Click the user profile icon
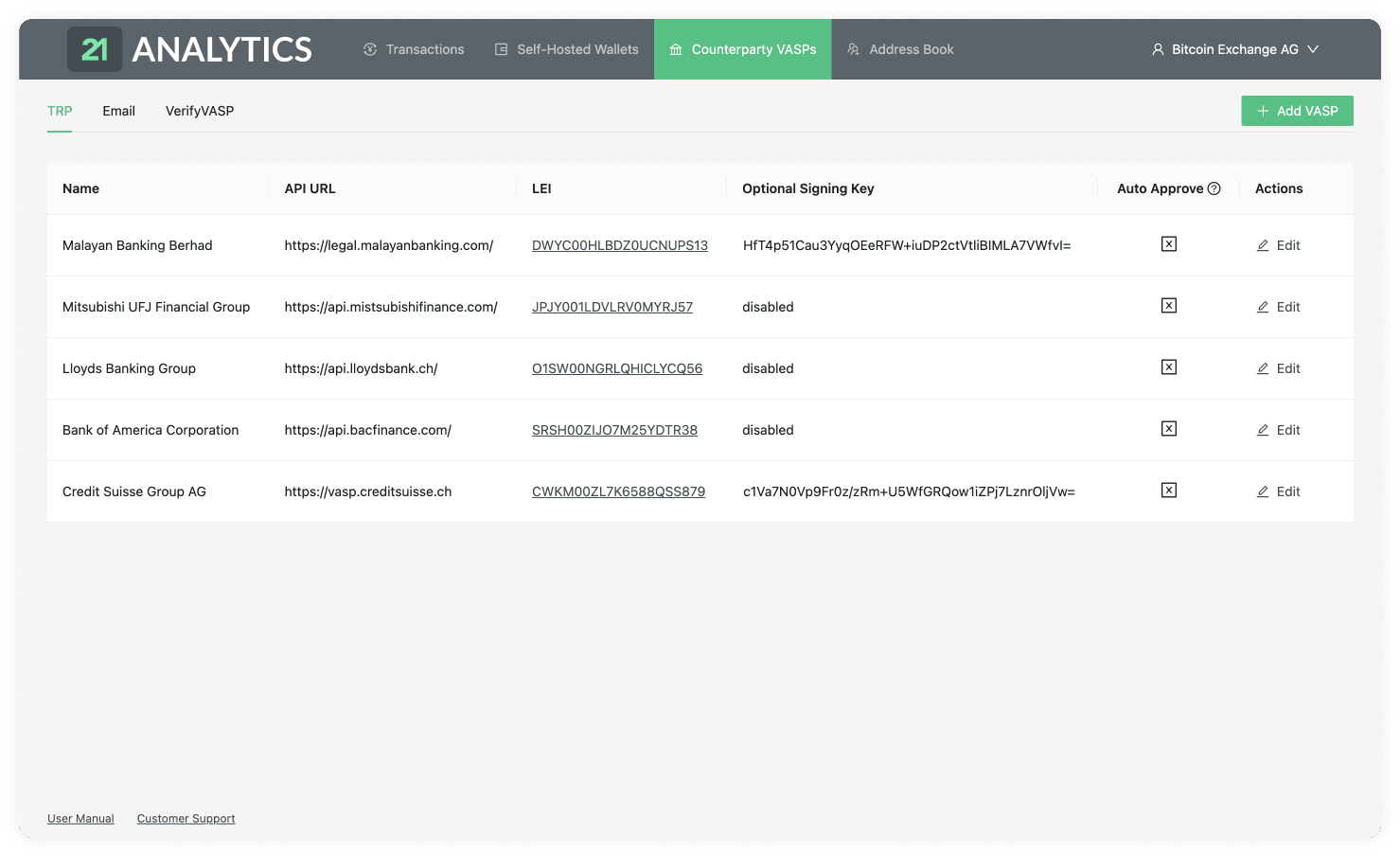This screenshot has width=1400, height=857. coord(1158,49)
